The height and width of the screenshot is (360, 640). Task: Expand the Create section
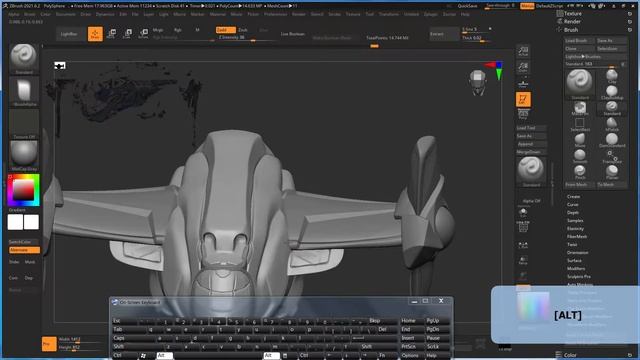[573, 197]
